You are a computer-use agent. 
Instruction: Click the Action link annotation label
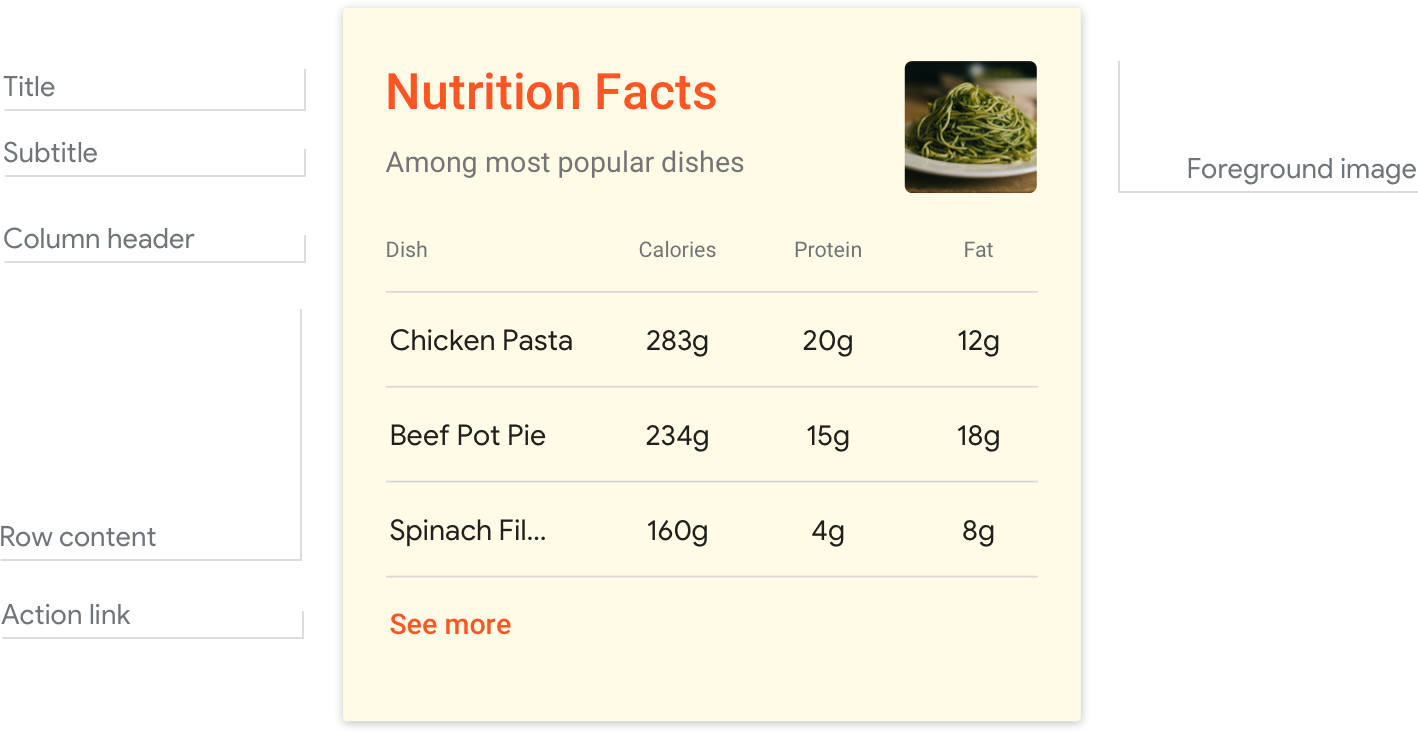[x=66, y=615]
